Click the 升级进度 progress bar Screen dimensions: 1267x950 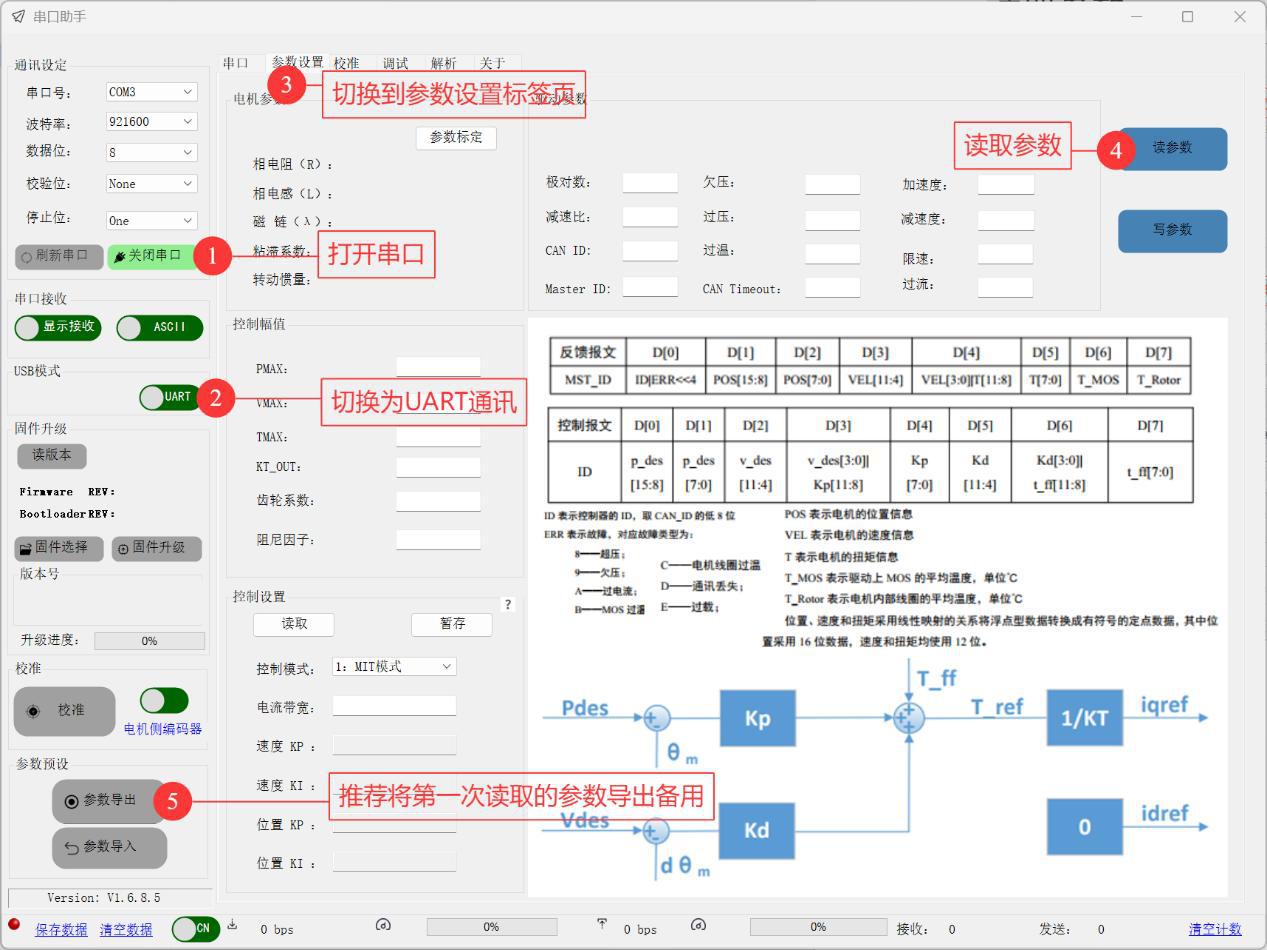pyautogui.click(x=149, y=641)
